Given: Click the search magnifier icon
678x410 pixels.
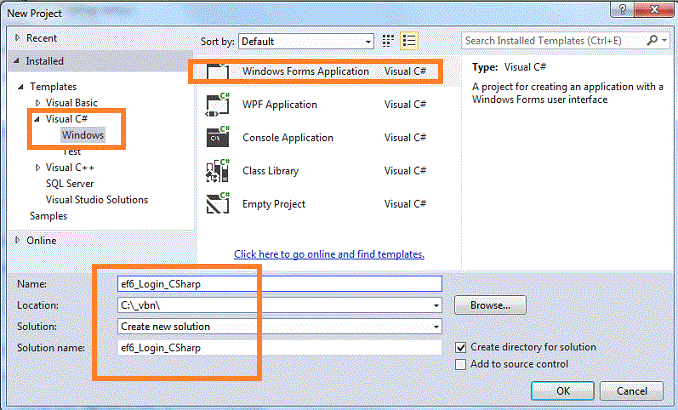Looking at the screenshot, I should [652, 40].
